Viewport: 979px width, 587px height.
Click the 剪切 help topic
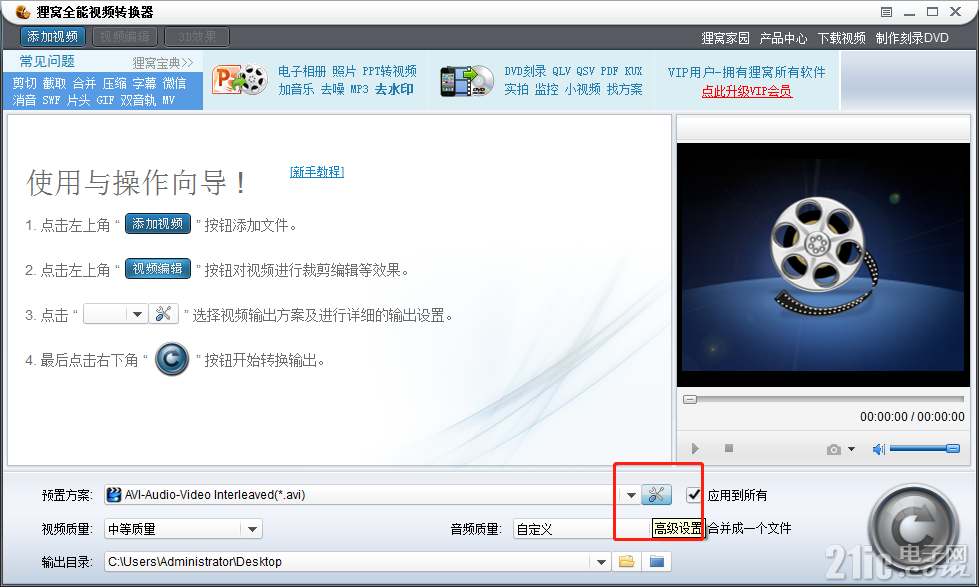(24, 83)
